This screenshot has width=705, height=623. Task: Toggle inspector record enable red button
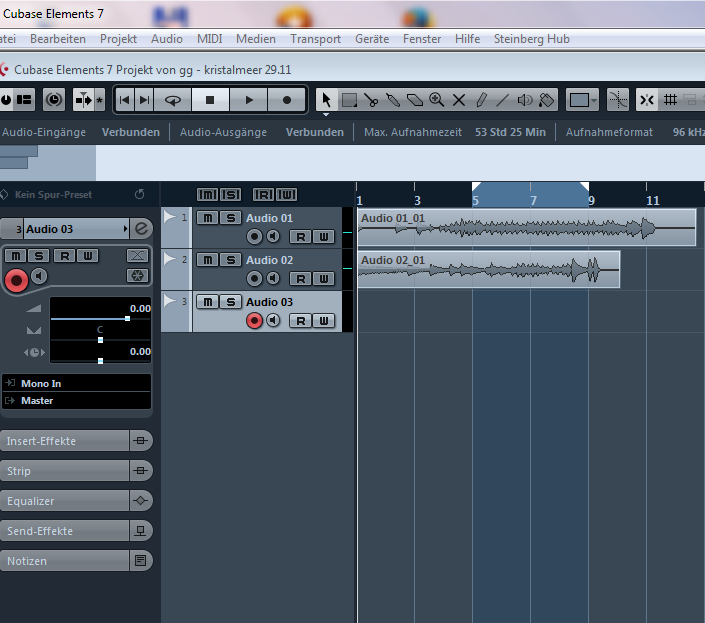tap(16, 280)
